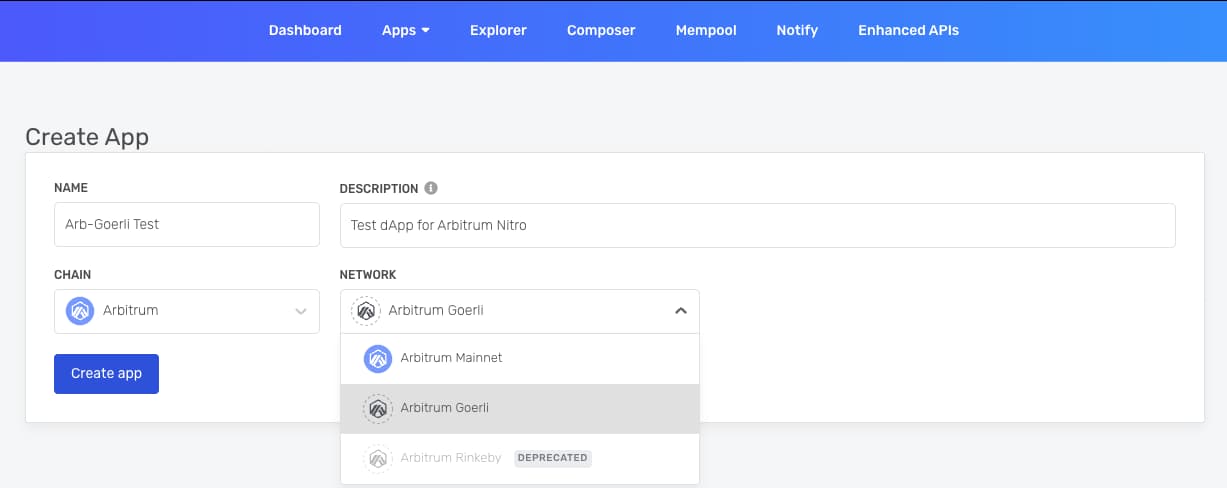Click the Arbitrum Goerli icon in Network field

tap(366, 311)
